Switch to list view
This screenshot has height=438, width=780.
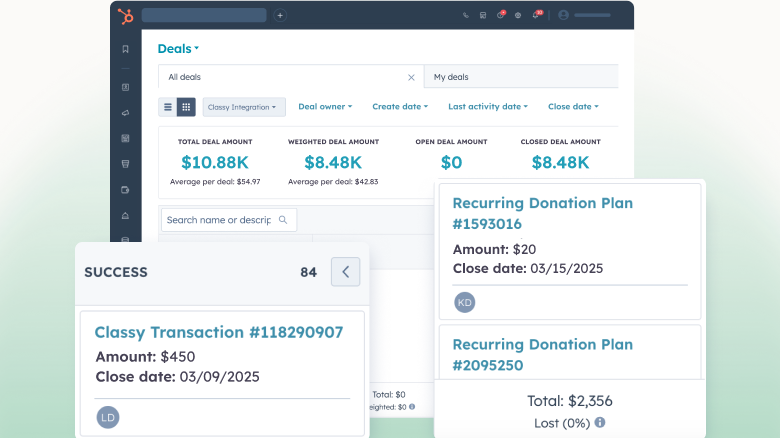point(168,107)
